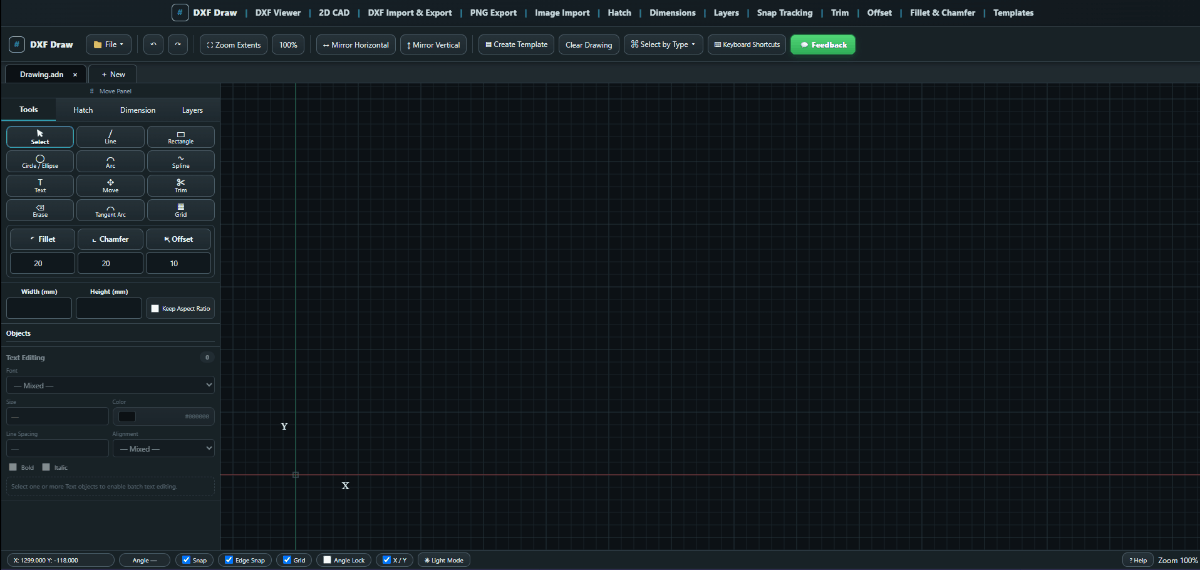The image size is (1200, 570).
Task: Apply the Fillet tool
Action: click(x=42, y=239)
